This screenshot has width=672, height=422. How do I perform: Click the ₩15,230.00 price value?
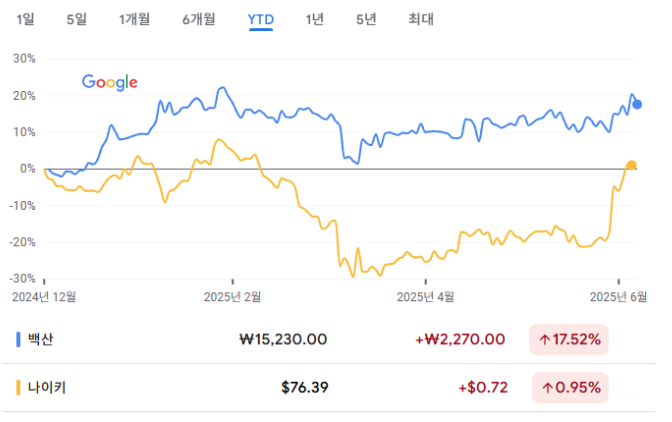[283, 339]
